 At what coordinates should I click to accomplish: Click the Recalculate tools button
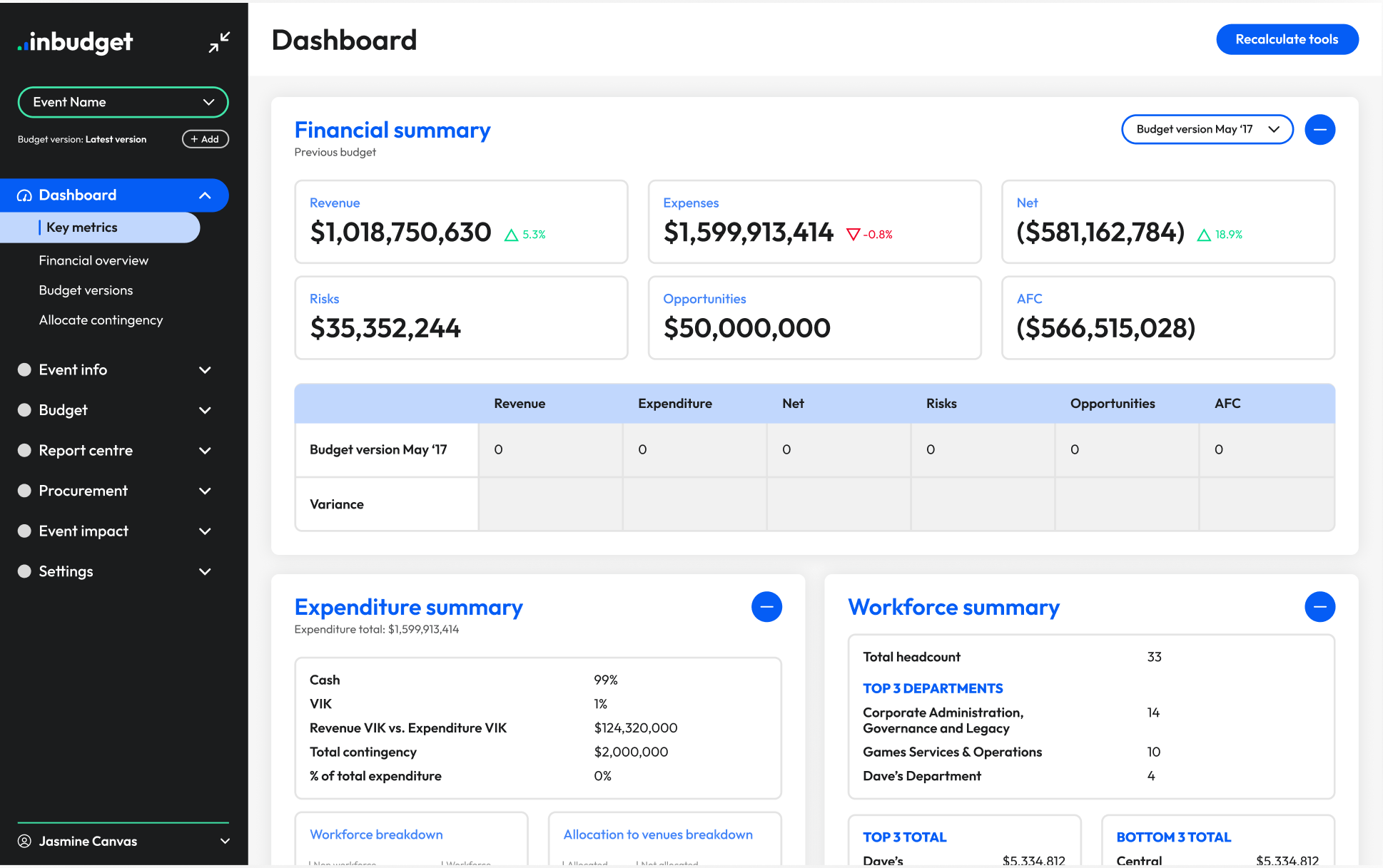tap(1287, 39)
